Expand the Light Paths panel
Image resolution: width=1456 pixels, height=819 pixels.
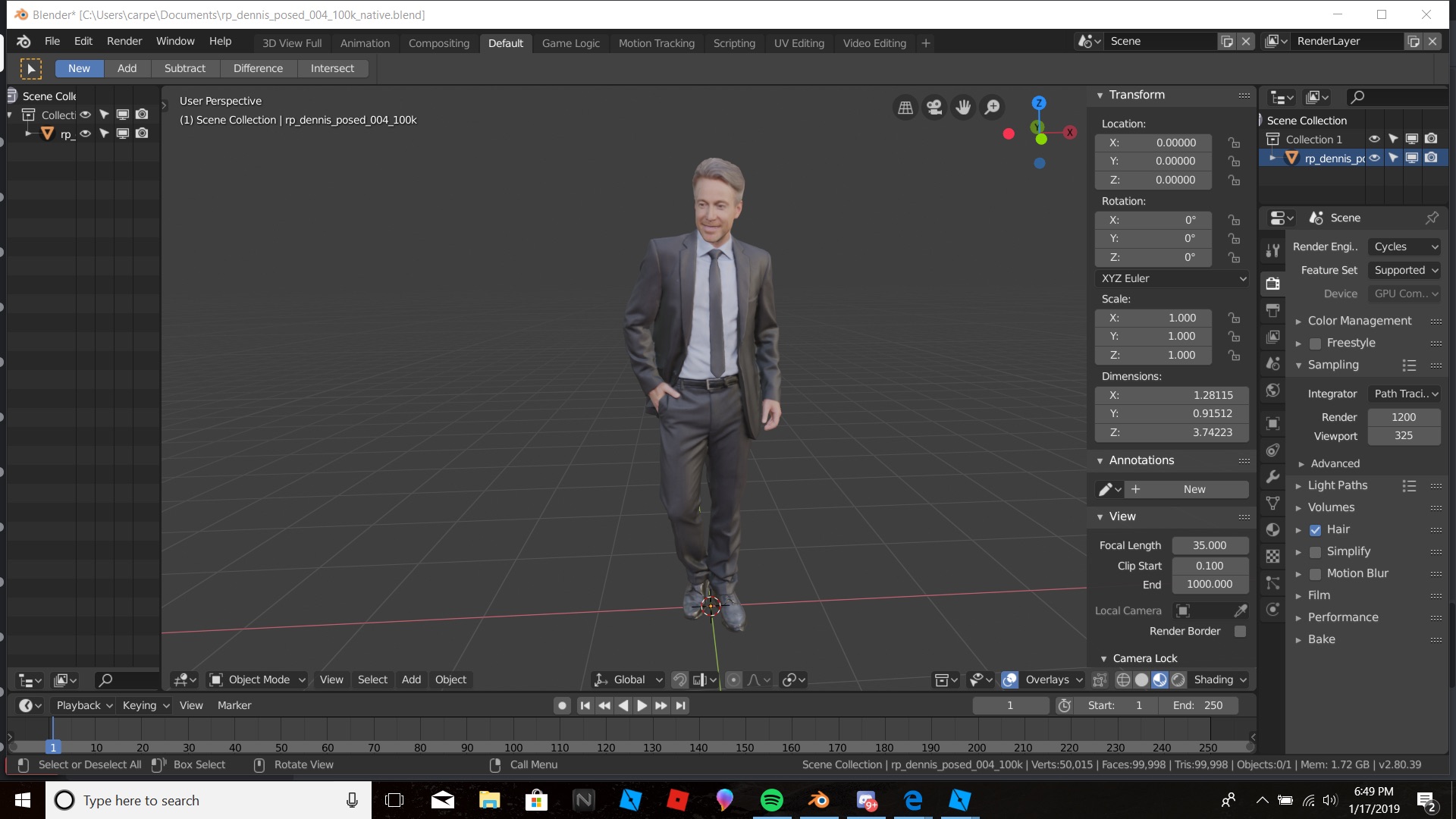(x=1337, y=485)
